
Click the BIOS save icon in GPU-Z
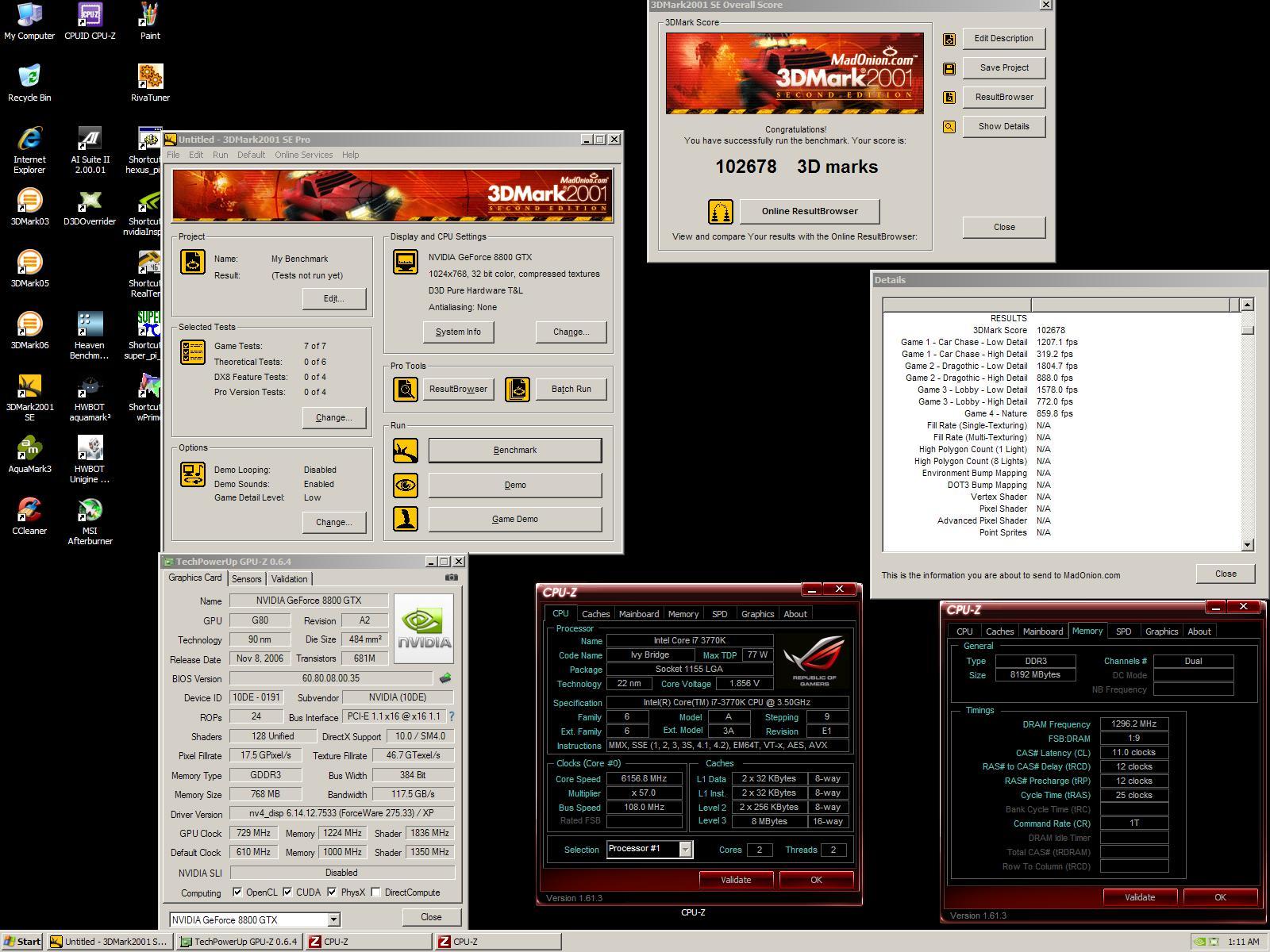[x=445, y=678]
